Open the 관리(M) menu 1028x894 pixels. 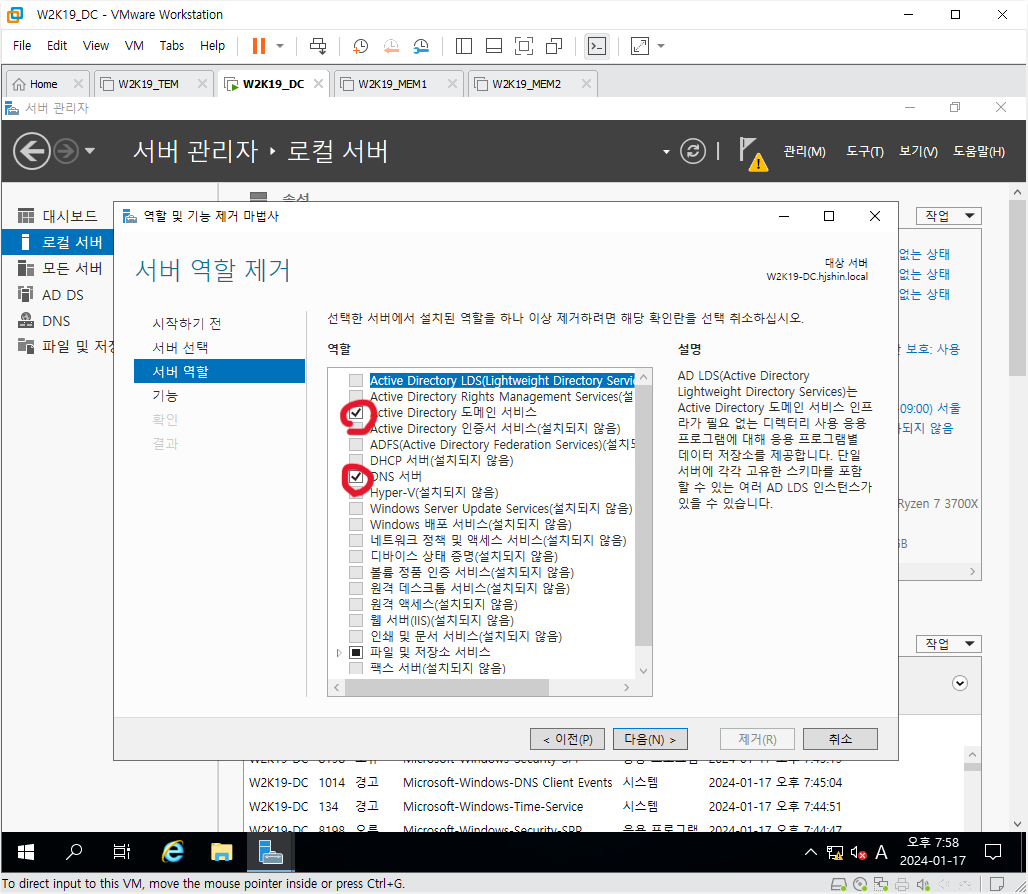click(x=804, y=151)
